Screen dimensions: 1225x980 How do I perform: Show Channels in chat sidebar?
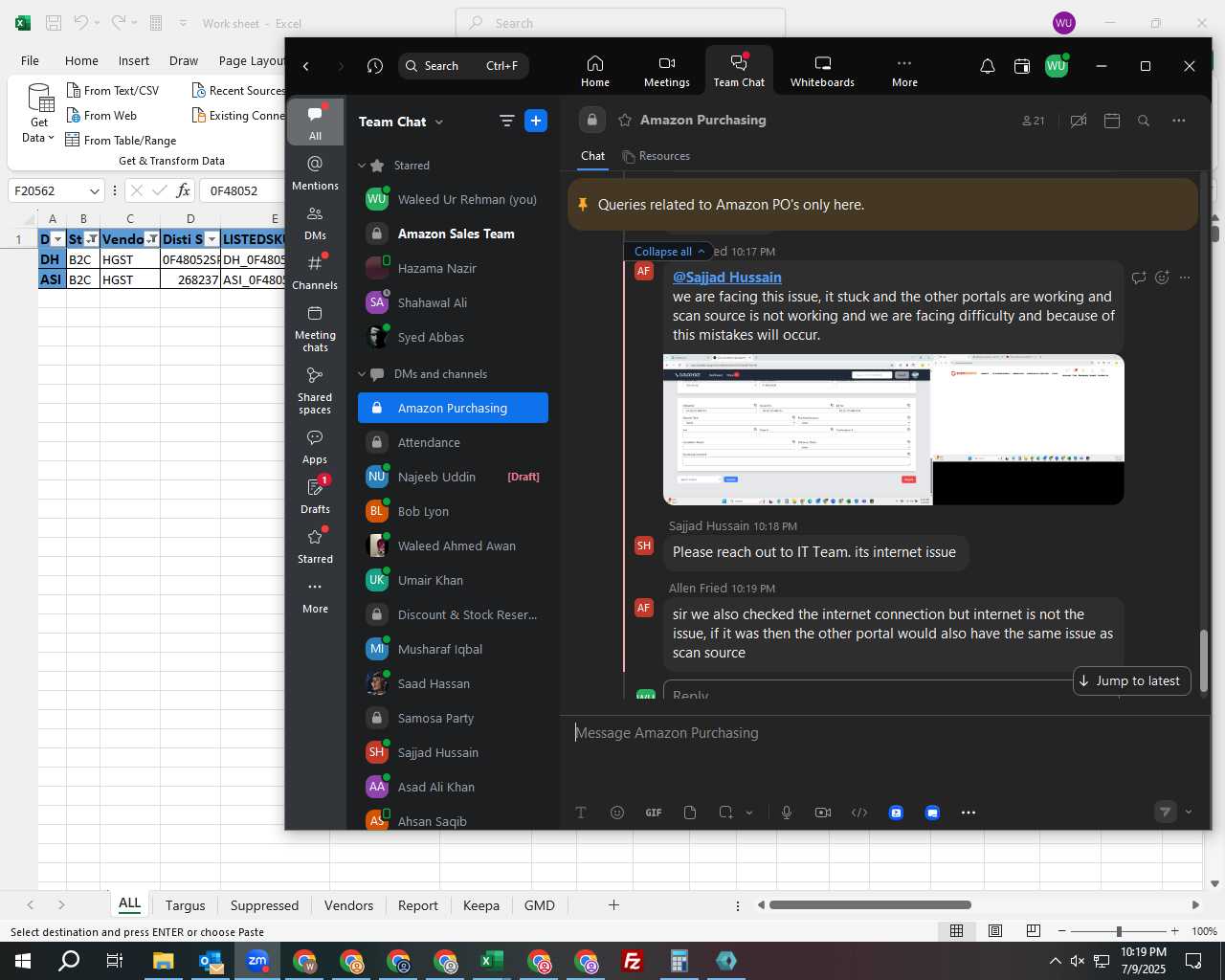tap(315, 272)
